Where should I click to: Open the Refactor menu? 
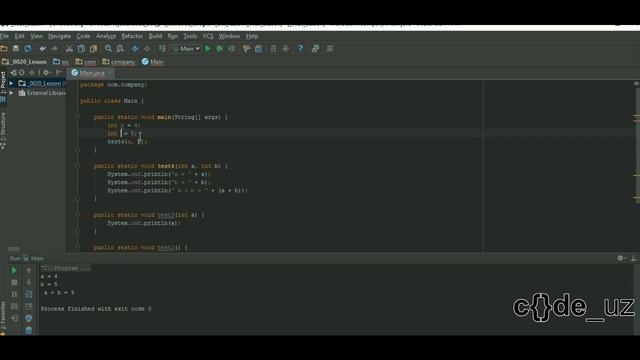coord(132,36)
